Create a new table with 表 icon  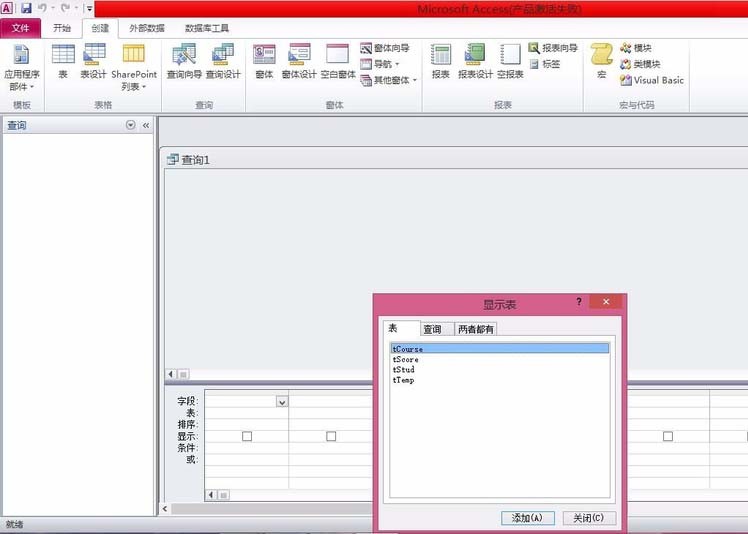pos(63,61)
